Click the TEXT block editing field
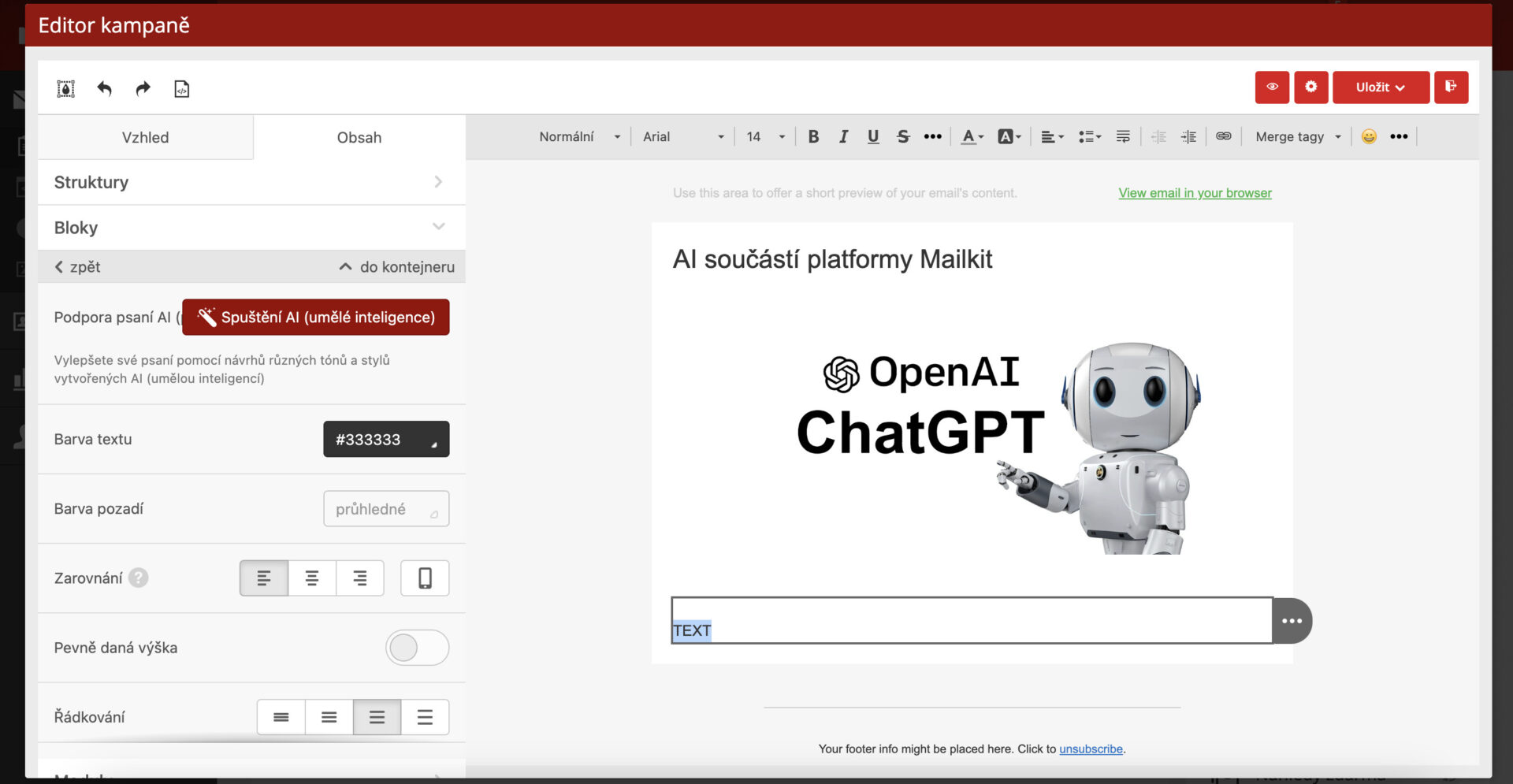Screen dimensions: 1513x784 click(972, 621)
